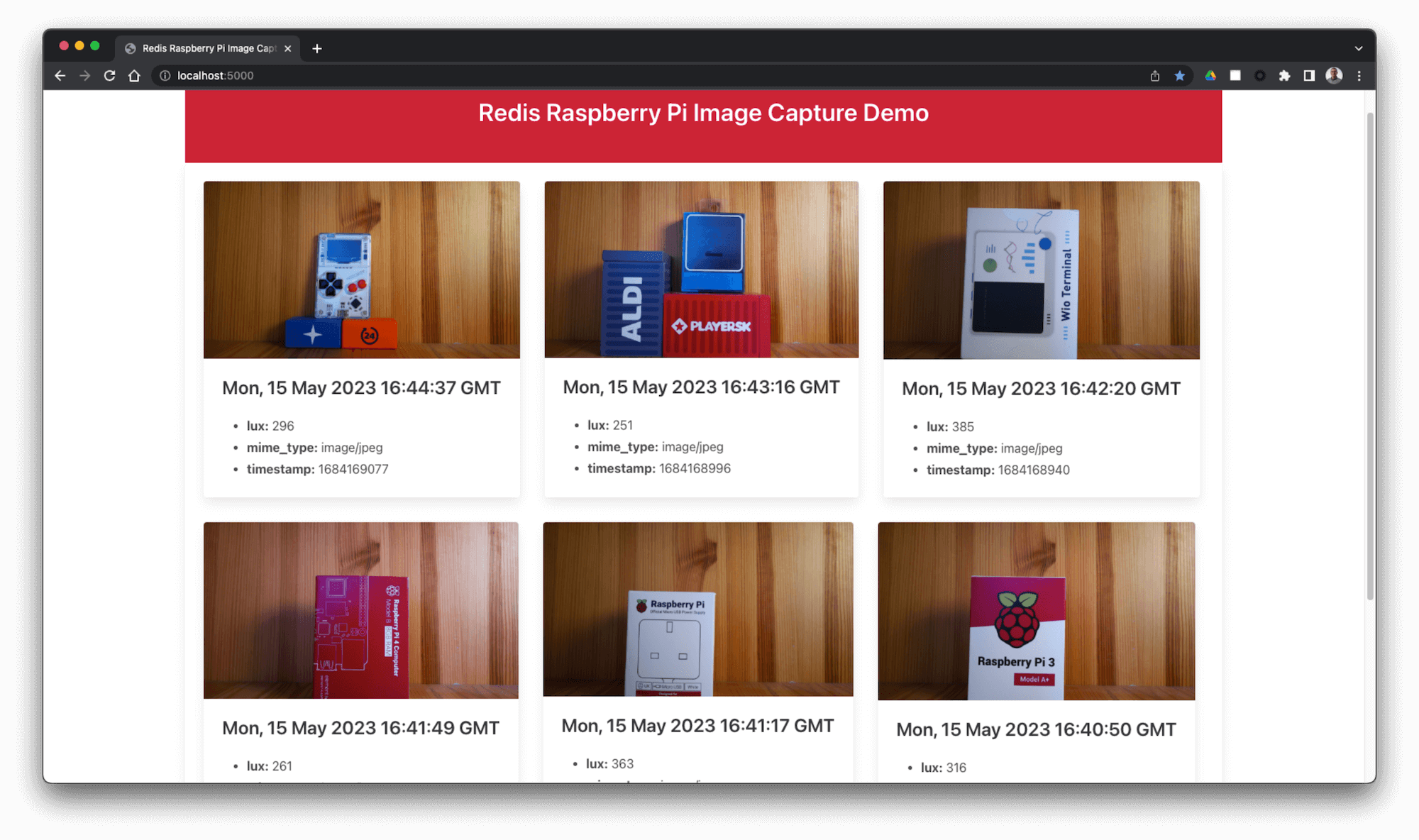View site information for localhost
The width and height of the screenshot is (1419, 840).
point(165,76)
